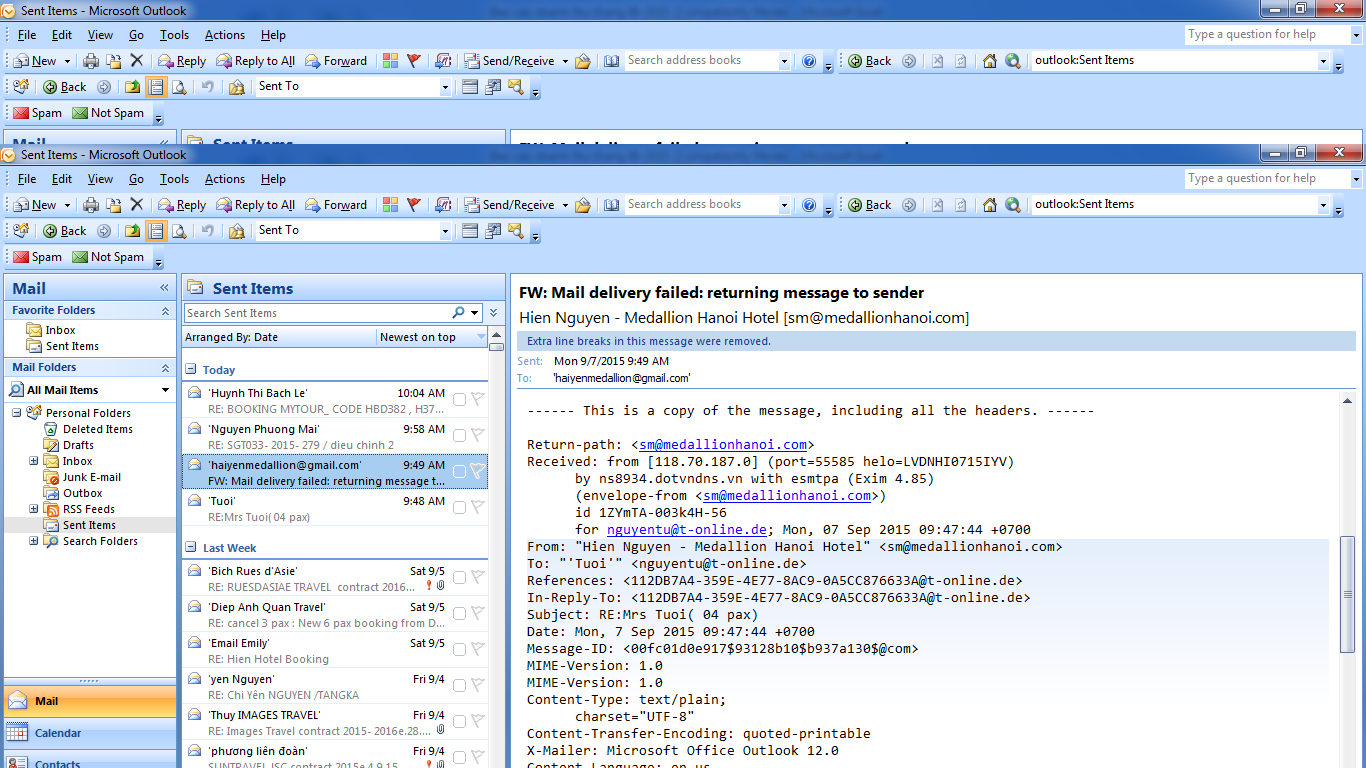Click Spam button in the front Outlook window
Screen dimensions: 1366x768
37,257
